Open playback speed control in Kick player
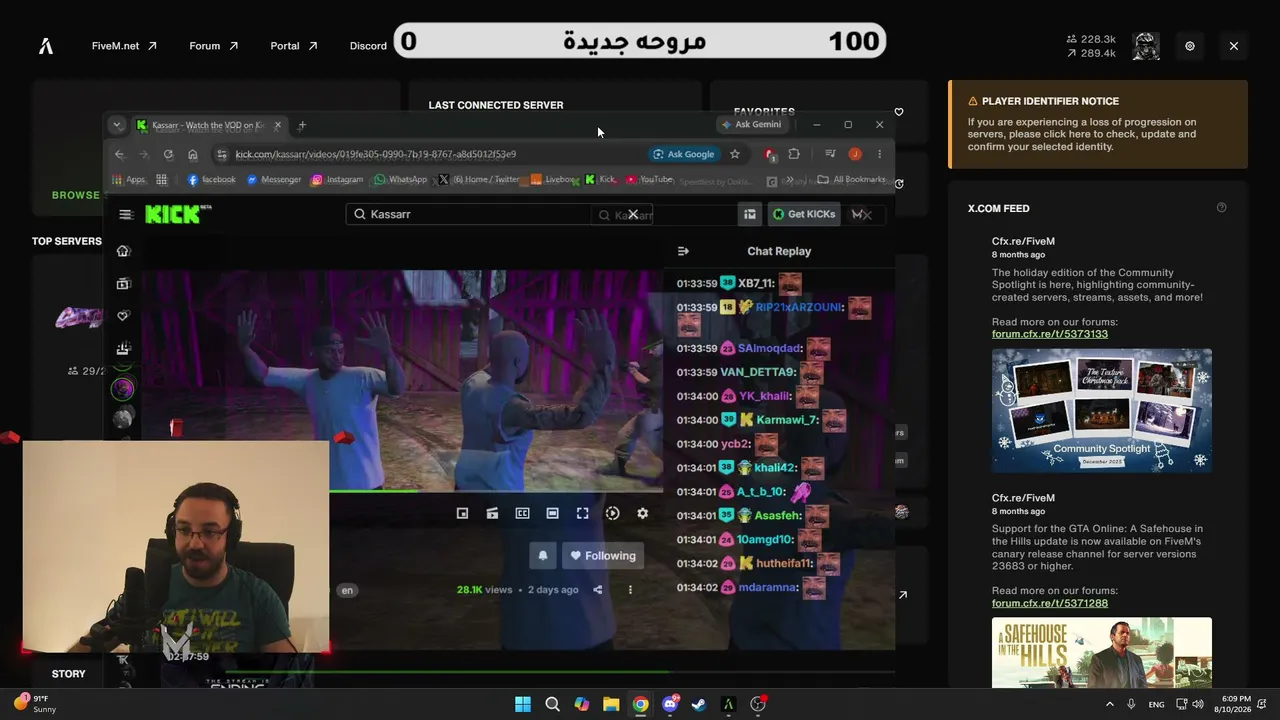 pyautogui.click(x=612, y=513)
